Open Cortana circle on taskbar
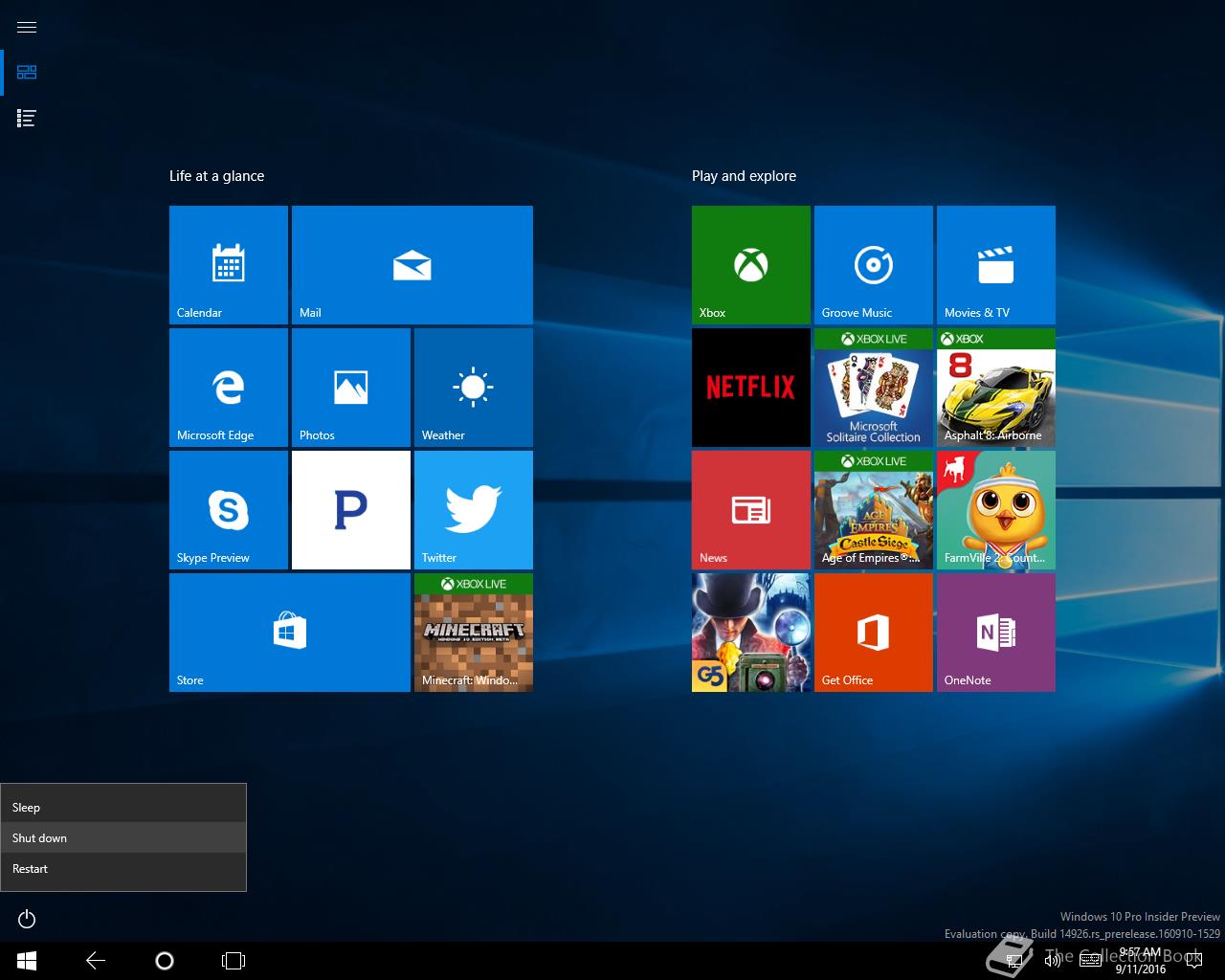1225x980 pixels. coord(164,960)
